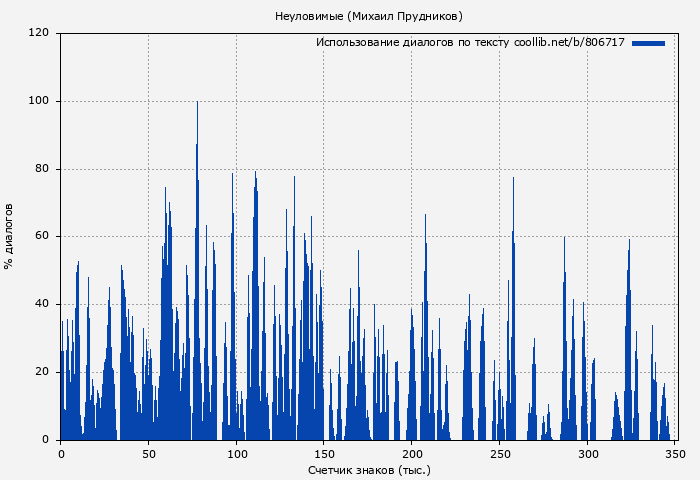
Task: Click the chart title 'Неуловимые (Михаил Прудников)'
Action: 369,16
